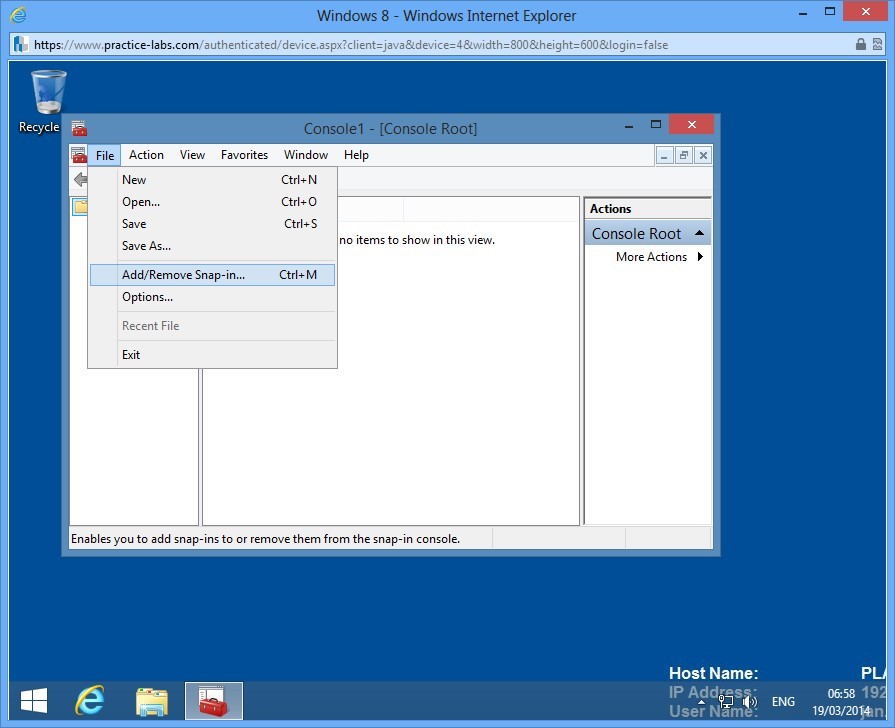Viewport: 895px width, 728px height.
Task: Select Add/Remove Snap-in from File menu
Action: click(x=183, y=274)
